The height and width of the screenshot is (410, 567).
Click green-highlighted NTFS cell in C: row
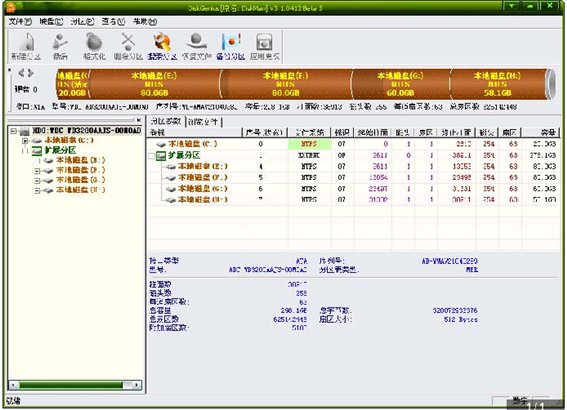(x=310, y=144)
